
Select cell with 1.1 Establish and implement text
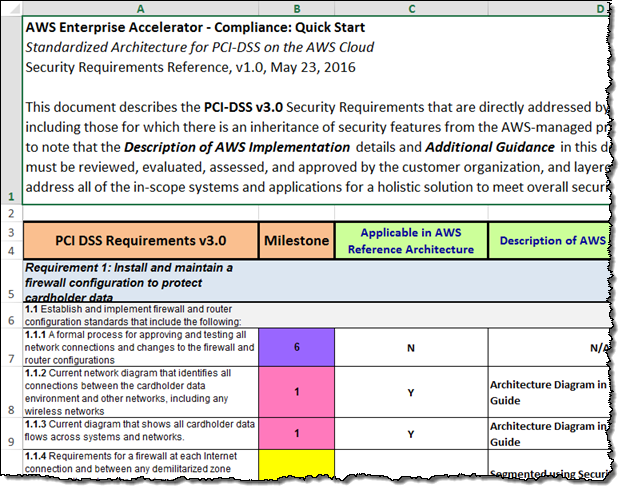tap(140, 316)
